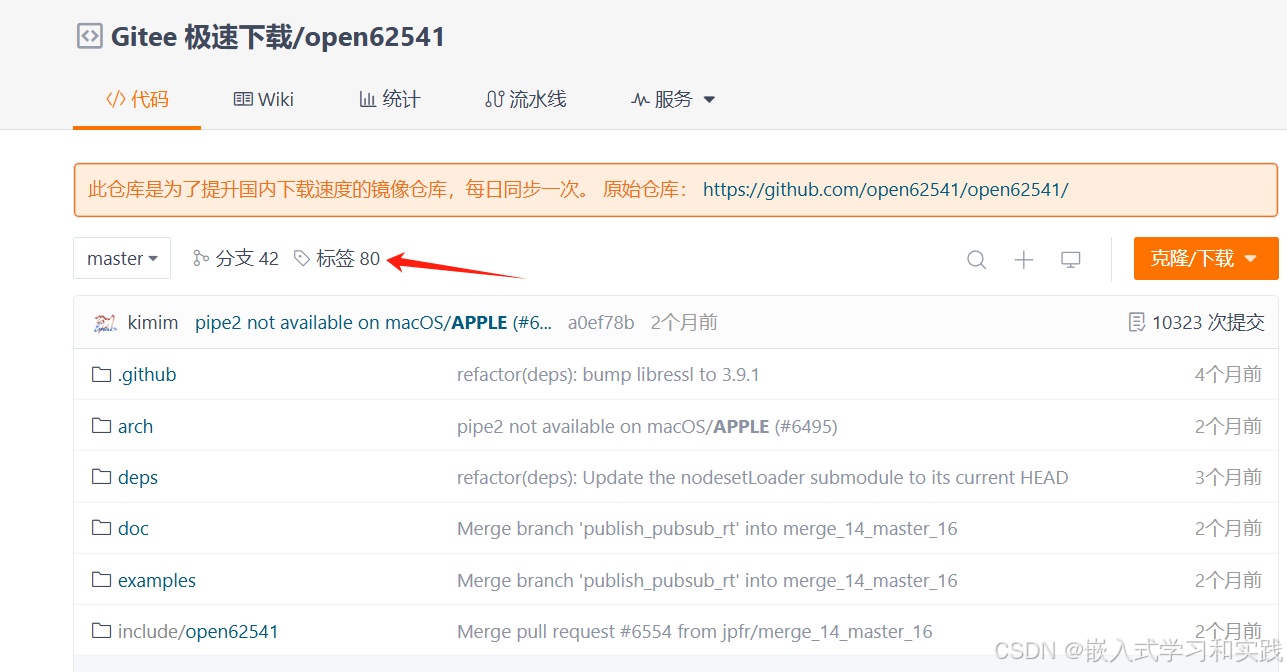Viewport: 1287px width, 672px height.
Task: Open the search icon in the repo toolbar
Action: (976, 259)
